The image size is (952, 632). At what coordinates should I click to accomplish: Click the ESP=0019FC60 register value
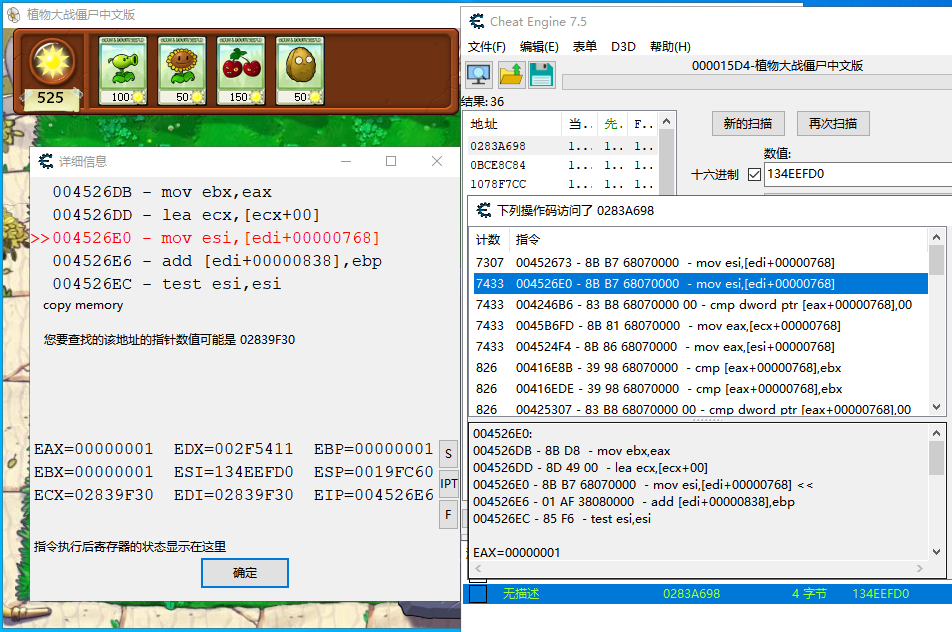click(x=373, y=472)
